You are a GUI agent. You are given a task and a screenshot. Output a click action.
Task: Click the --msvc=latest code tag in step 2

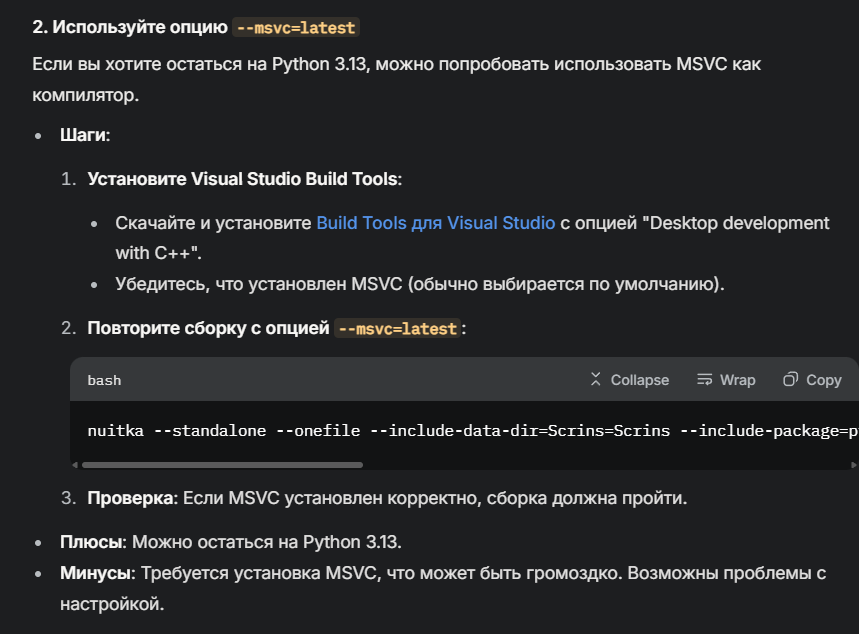tap(398, 328)
